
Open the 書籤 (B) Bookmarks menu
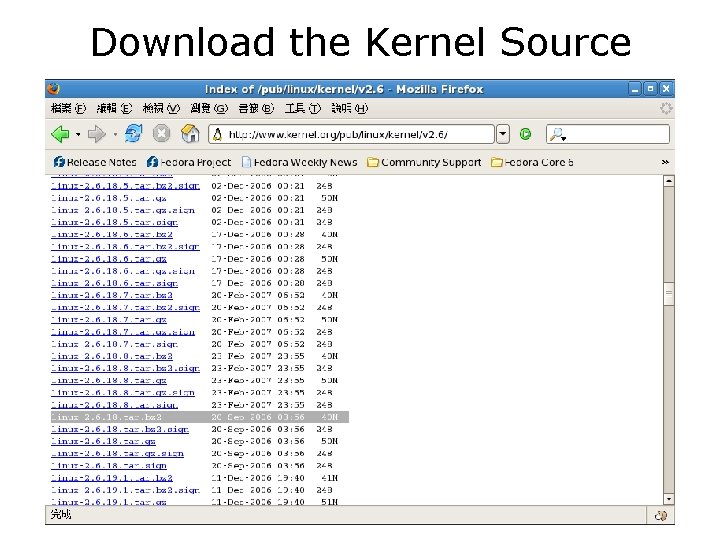pos(256,108)
